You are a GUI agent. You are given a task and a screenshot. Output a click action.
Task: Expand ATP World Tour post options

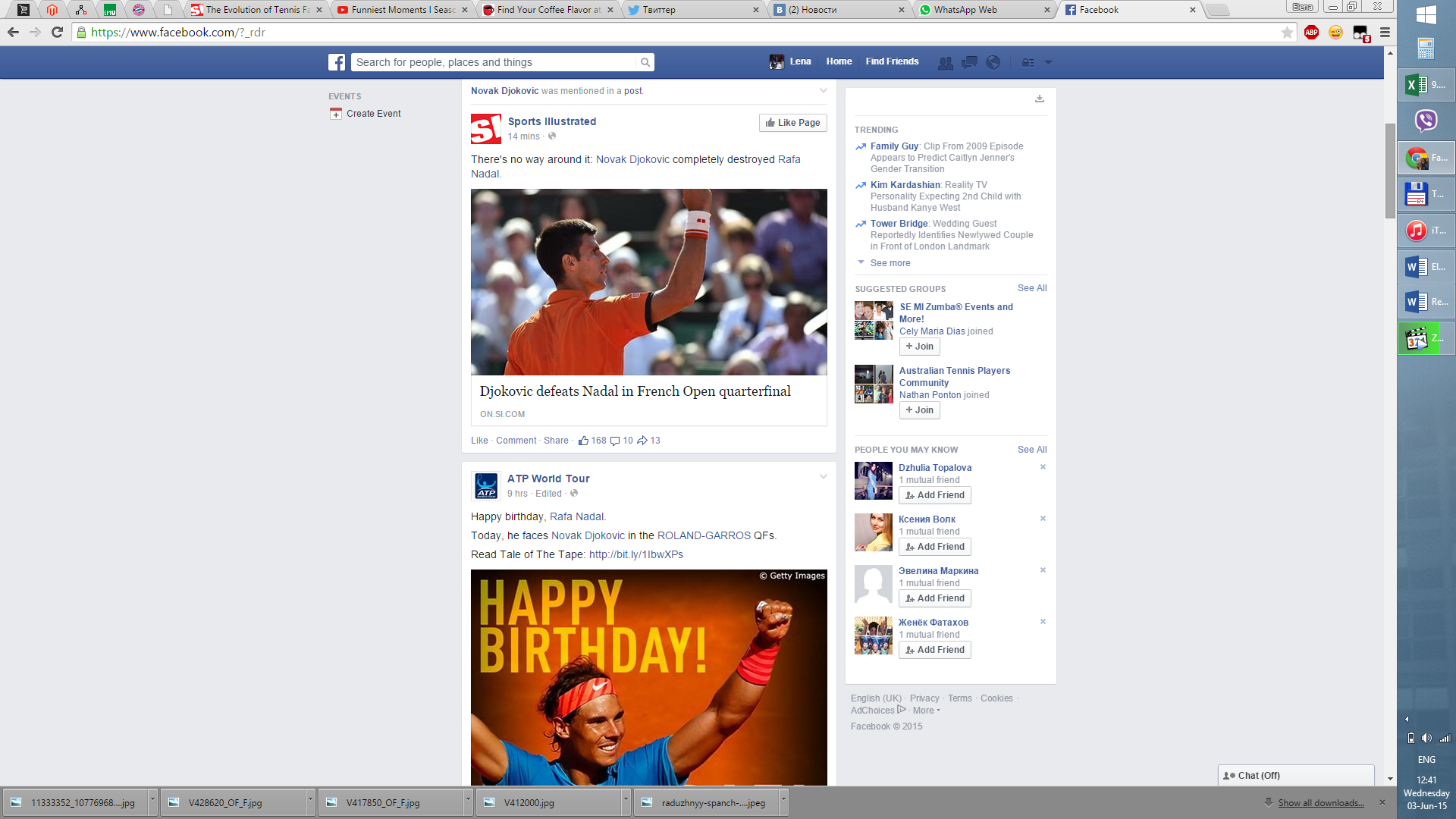(x=823, y=476)
